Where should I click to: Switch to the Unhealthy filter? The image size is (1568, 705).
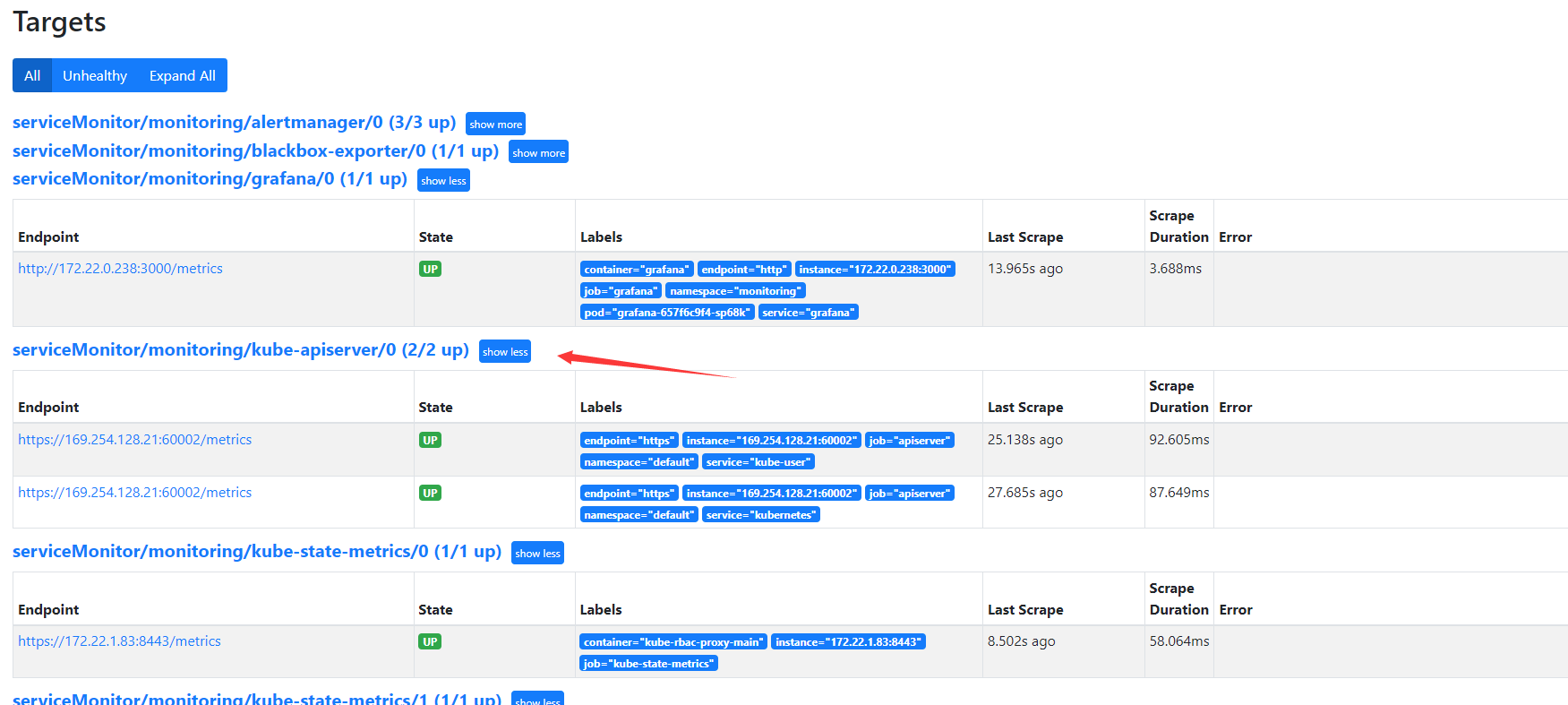95,75
